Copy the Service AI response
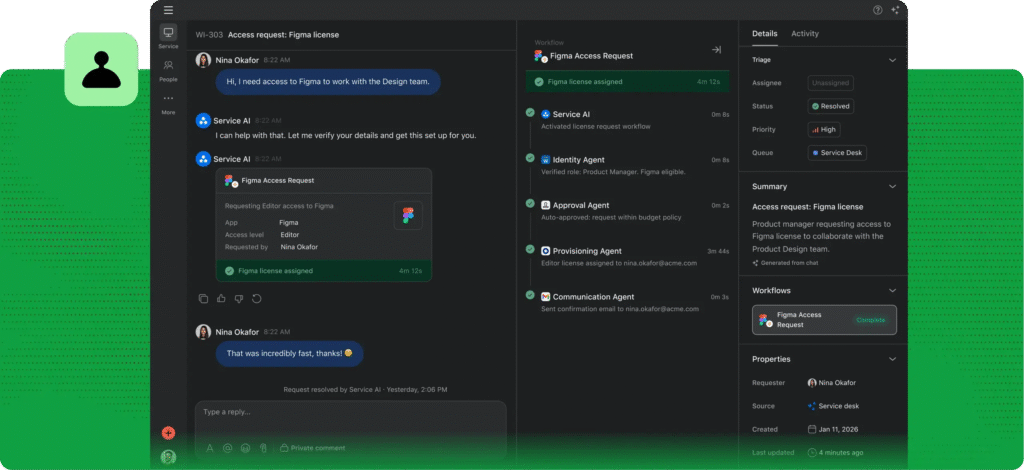Screen dimensions: 1024x470 [203, 298]
